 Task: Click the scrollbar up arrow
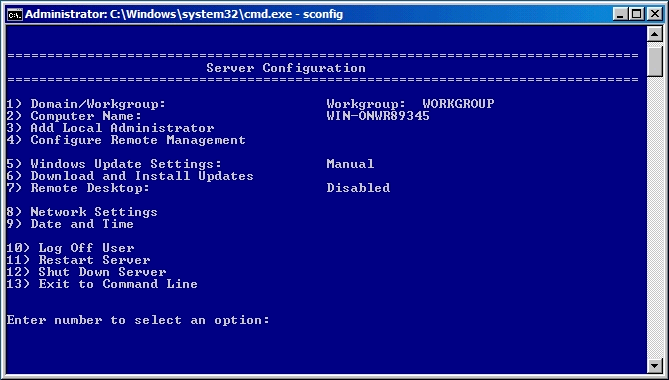pyautogui.click(x=654, y=34)
